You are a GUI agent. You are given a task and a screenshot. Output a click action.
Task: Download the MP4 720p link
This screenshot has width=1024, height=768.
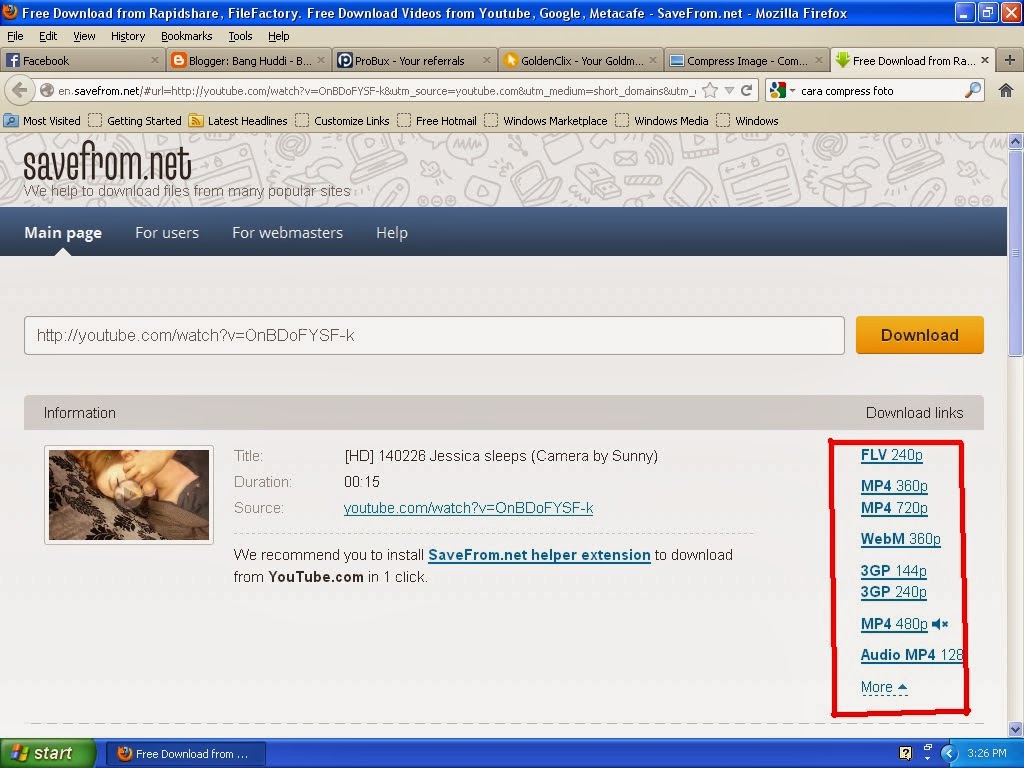pos(894,507)
